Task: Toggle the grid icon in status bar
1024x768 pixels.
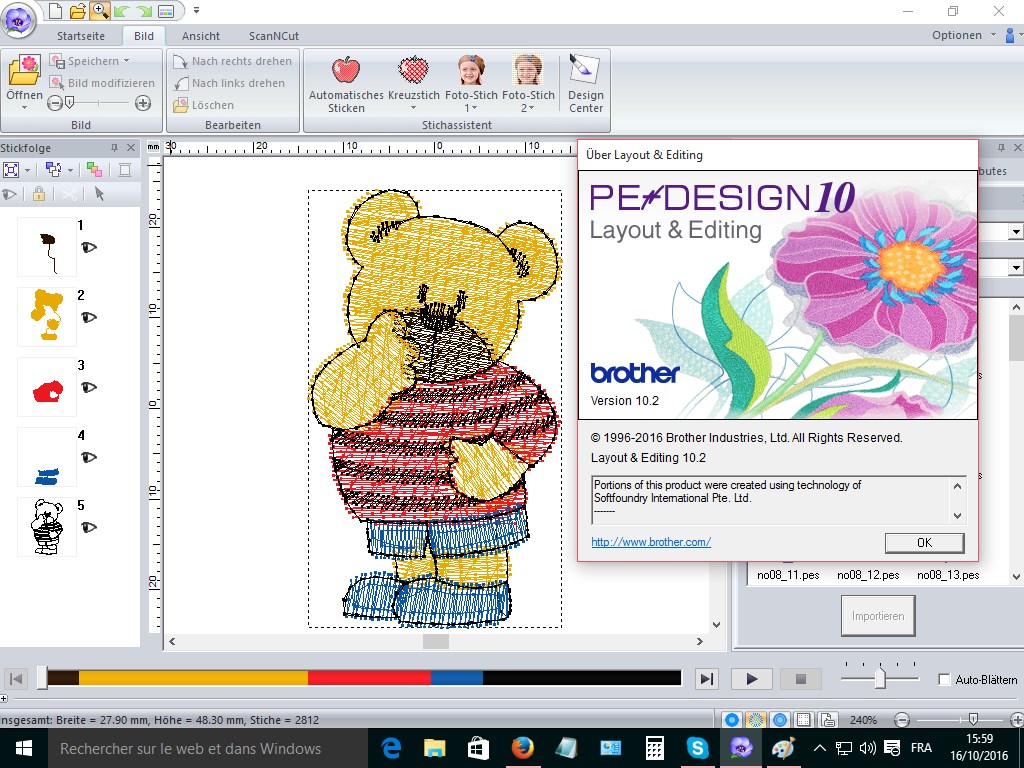Action: click(804, 720)
